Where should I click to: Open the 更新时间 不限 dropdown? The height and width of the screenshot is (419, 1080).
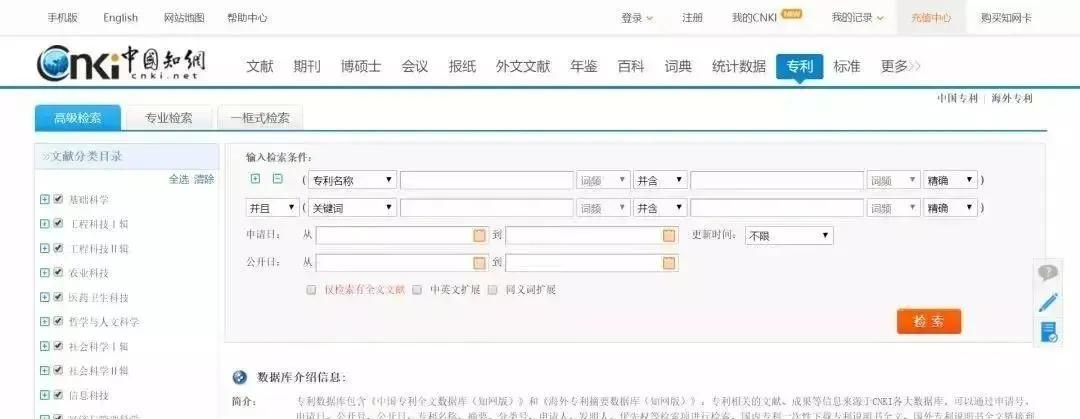click(x=789, y=236)
